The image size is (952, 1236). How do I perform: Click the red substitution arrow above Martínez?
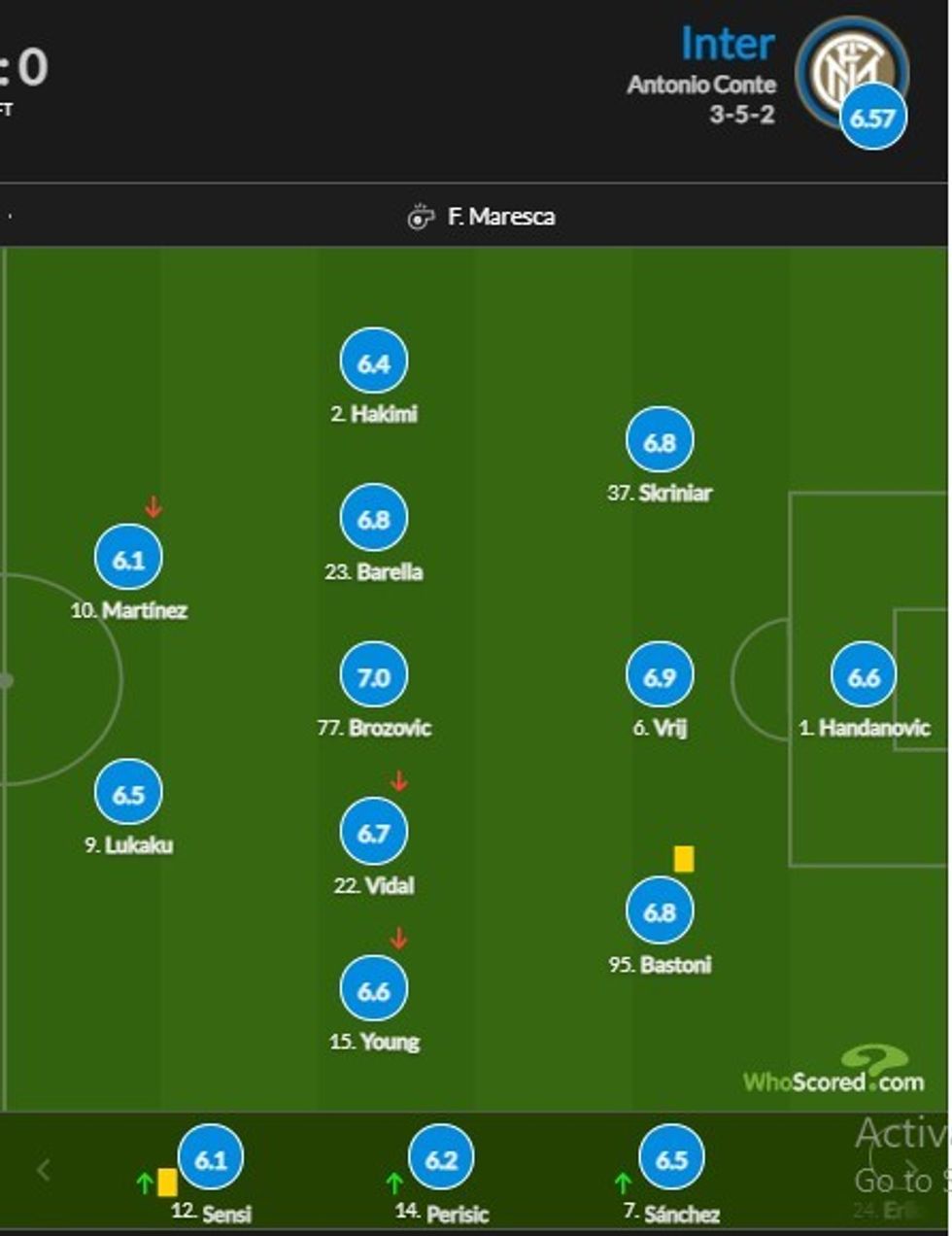point(153,506)
